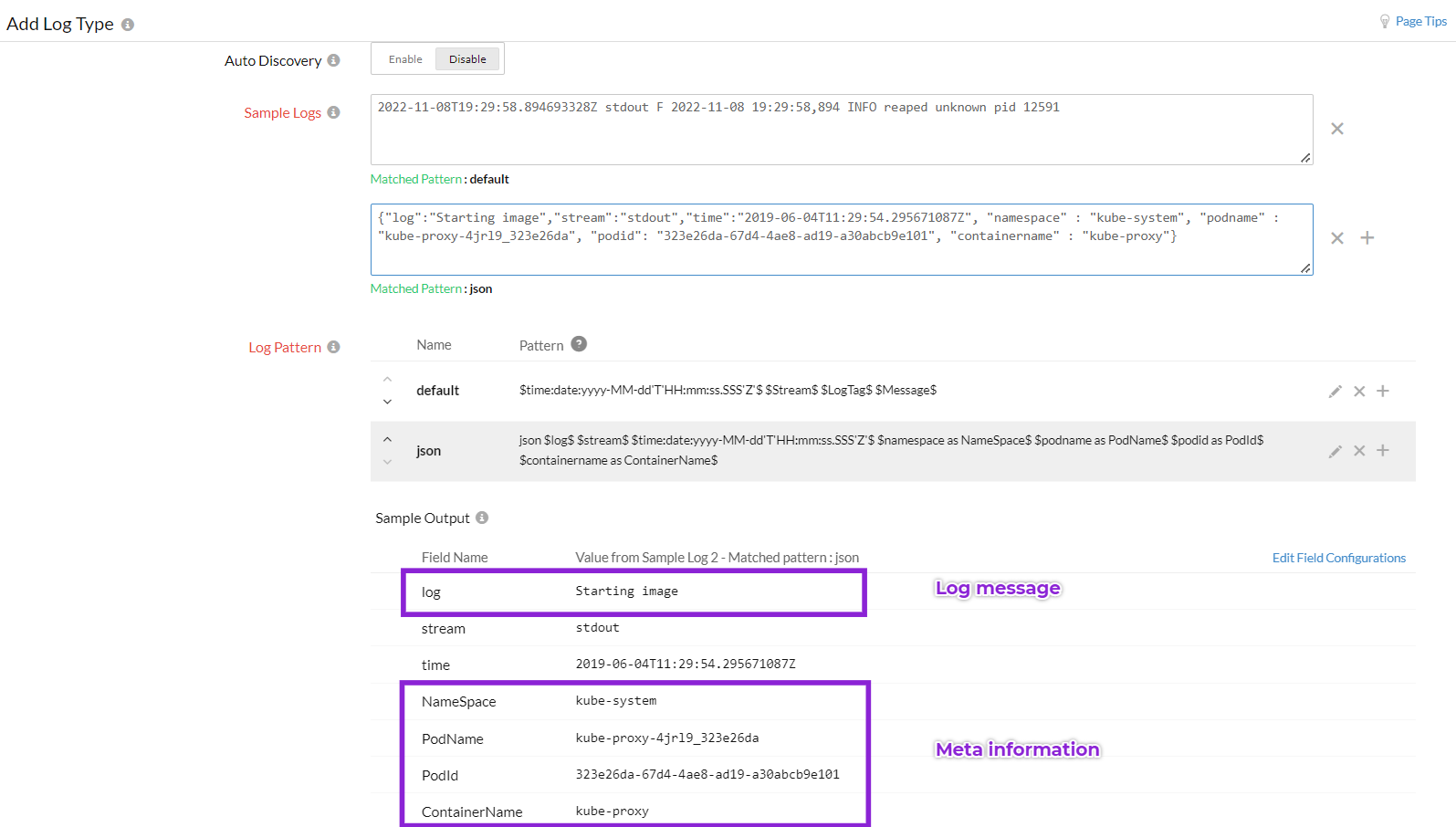Add another sample log with plus icon

click(1367, 238)
